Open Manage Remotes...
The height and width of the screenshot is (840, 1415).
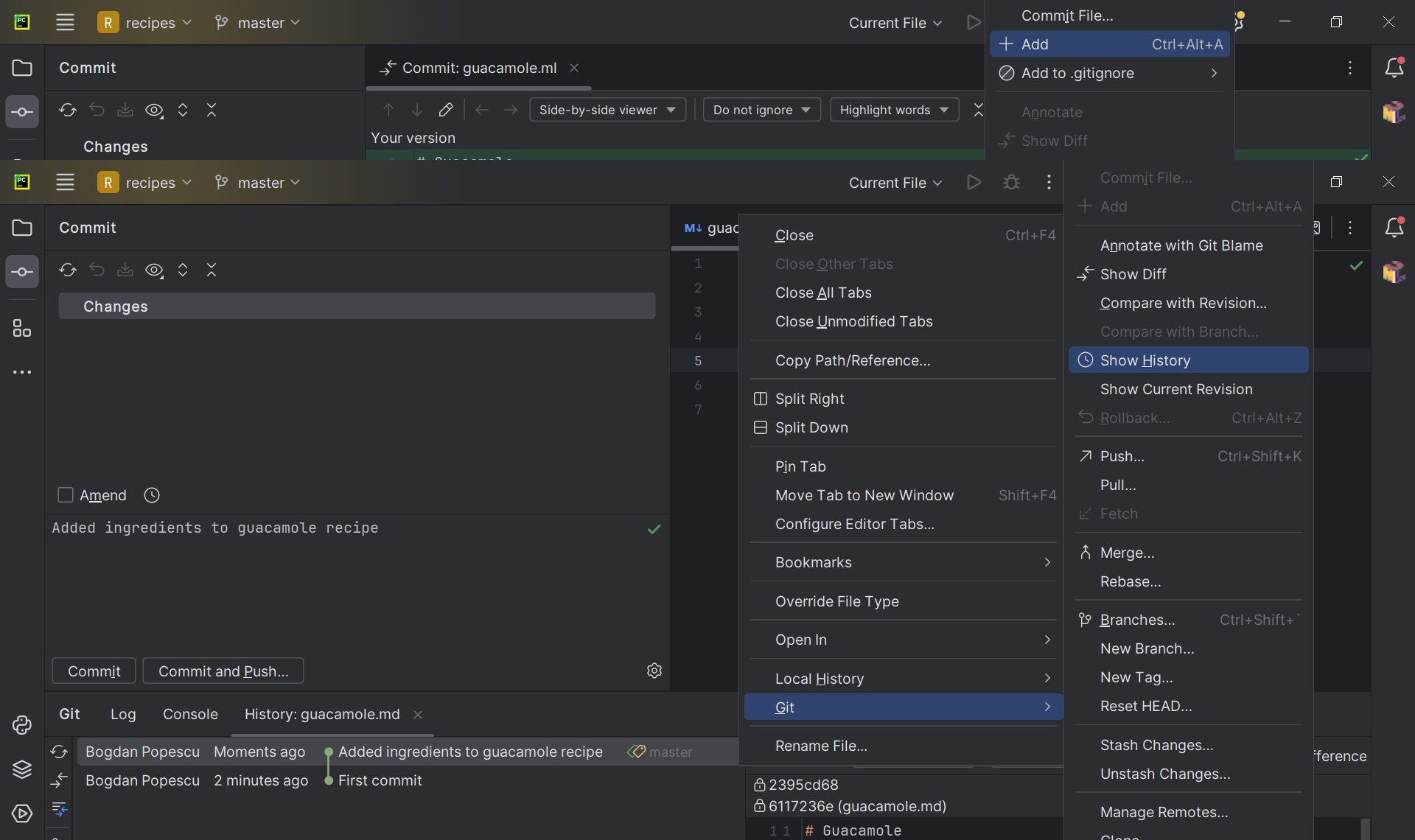(x=1189, y=812)
